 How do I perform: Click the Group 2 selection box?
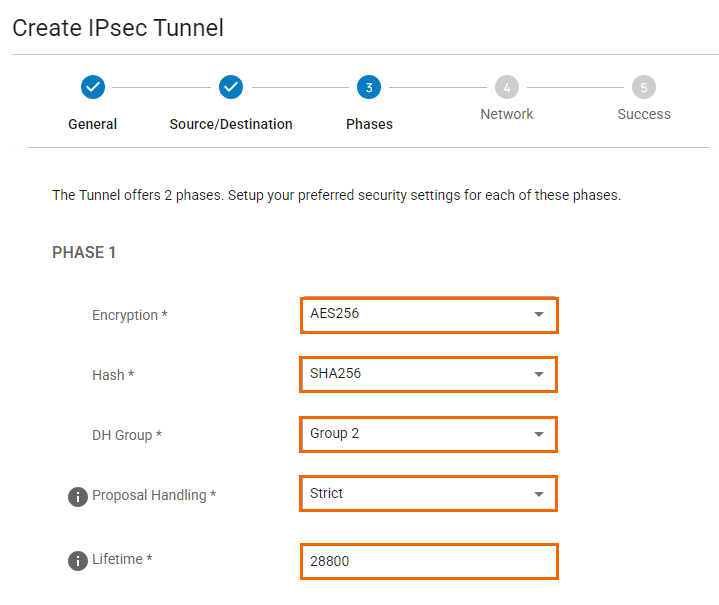410,435
